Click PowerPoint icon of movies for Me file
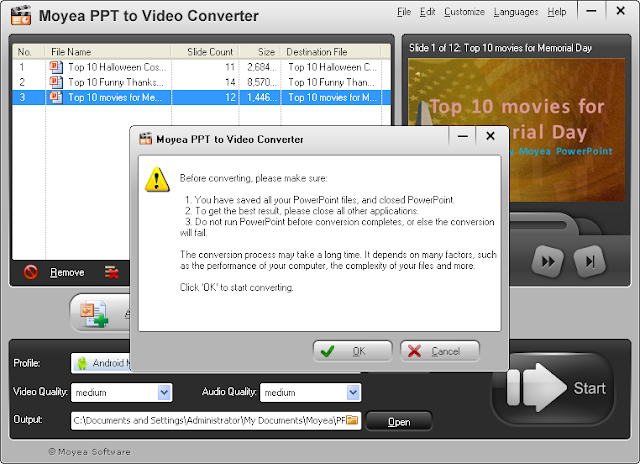The height and width of the screenshot is (464, 640). point(56,97)
